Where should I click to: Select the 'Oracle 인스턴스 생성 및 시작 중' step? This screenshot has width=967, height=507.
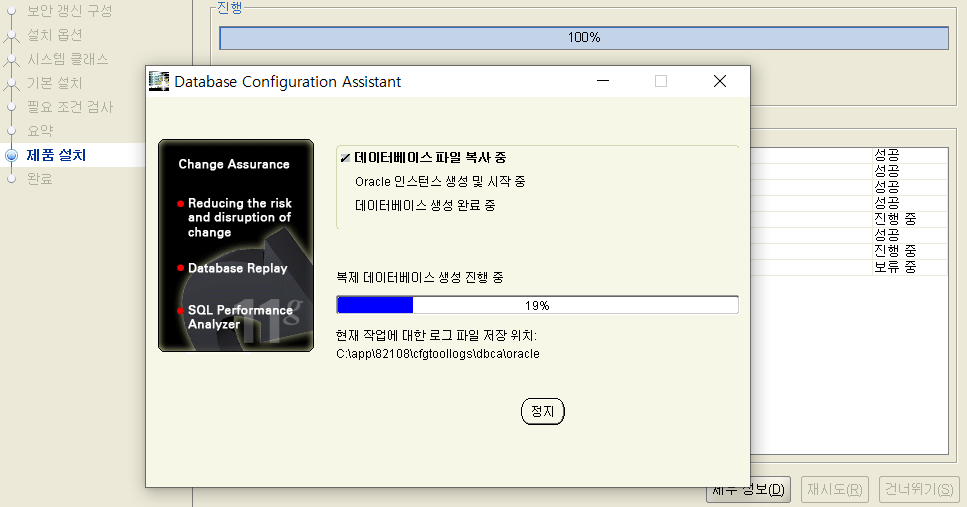[x=440, y=181]
